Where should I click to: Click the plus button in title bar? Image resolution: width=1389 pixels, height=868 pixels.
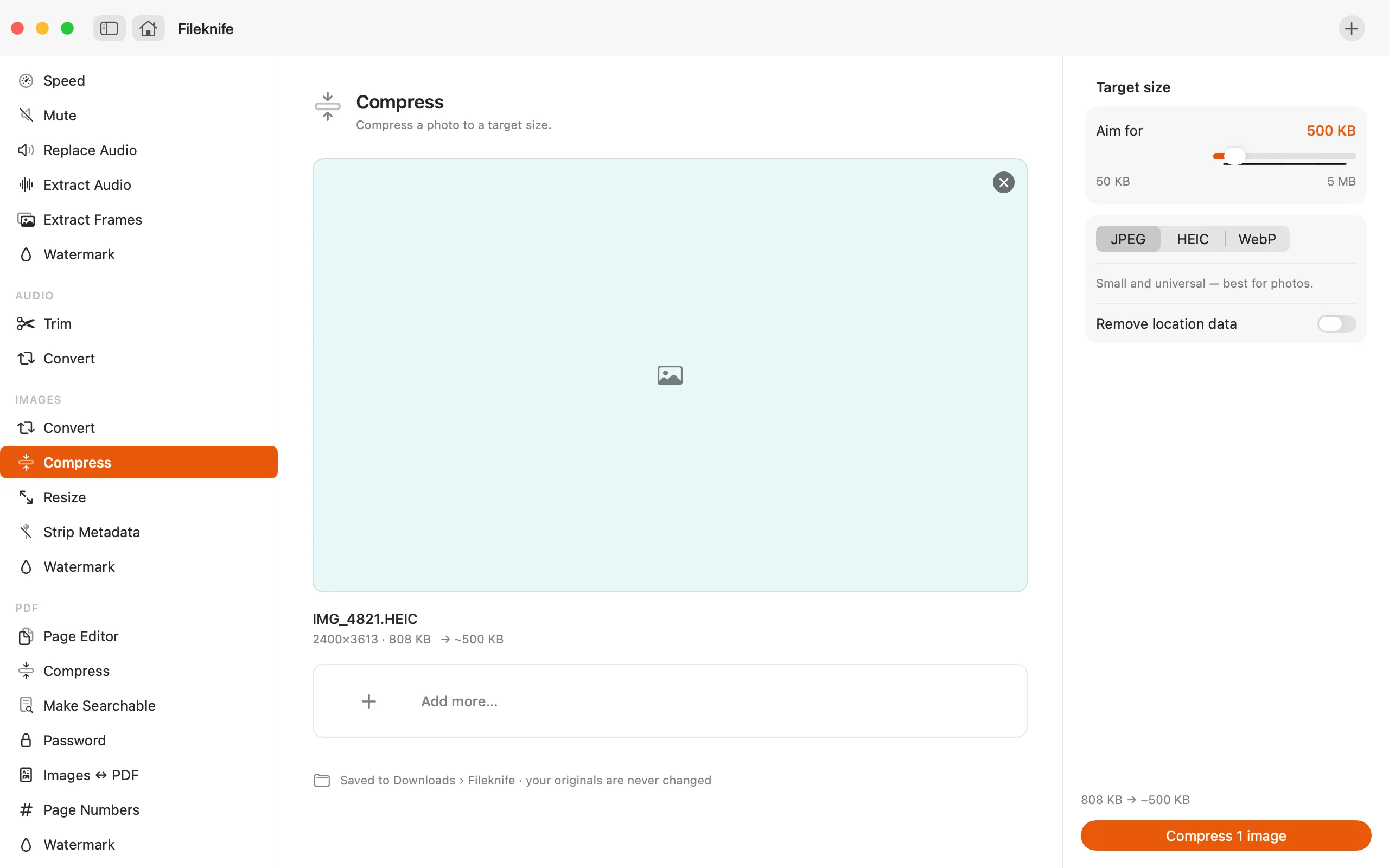pyautogui.click(x=1352, y=29)
